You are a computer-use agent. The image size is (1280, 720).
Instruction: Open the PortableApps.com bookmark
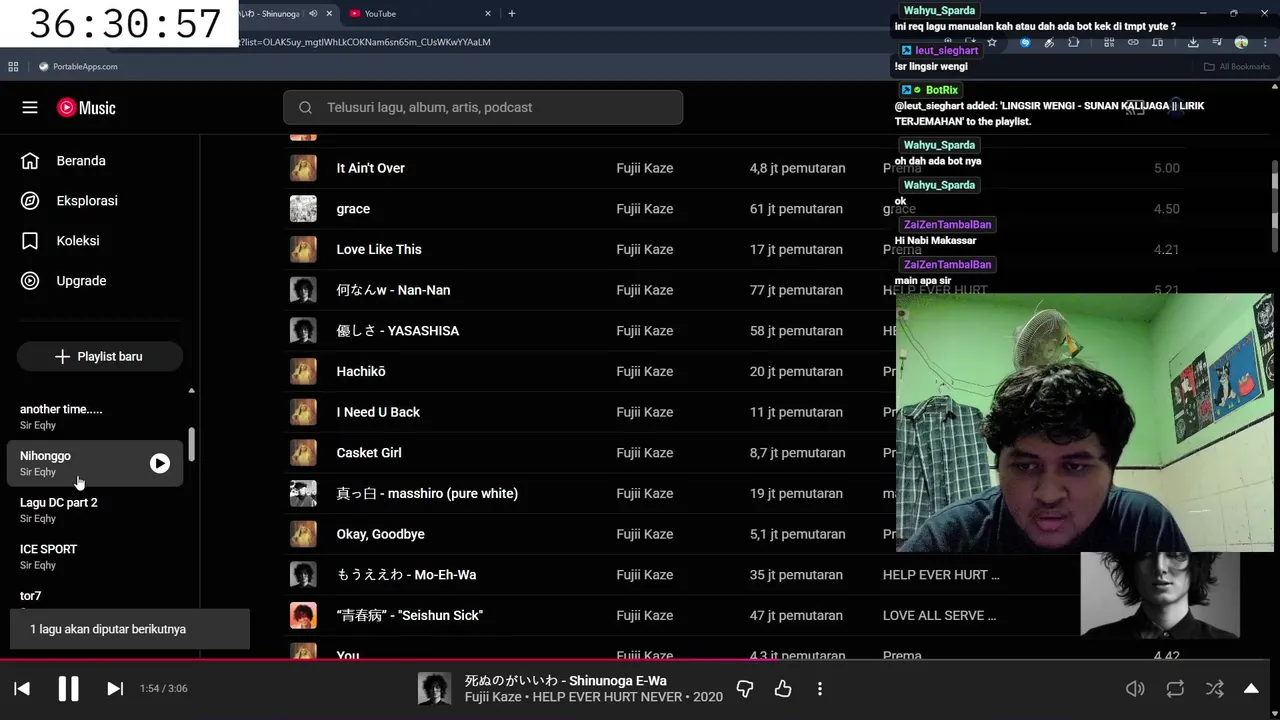pyautogui.click(x=78, y=67)
